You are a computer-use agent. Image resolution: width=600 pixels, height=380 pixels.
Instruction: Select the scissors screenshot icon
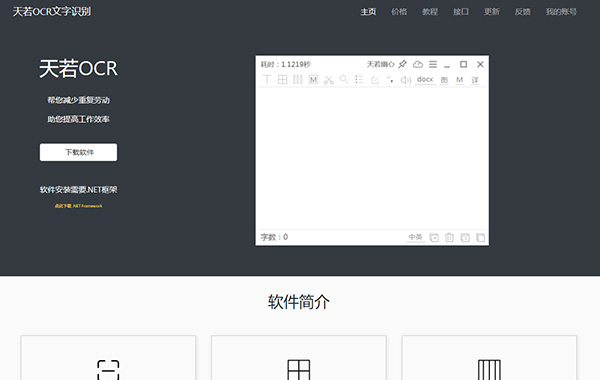329,80
